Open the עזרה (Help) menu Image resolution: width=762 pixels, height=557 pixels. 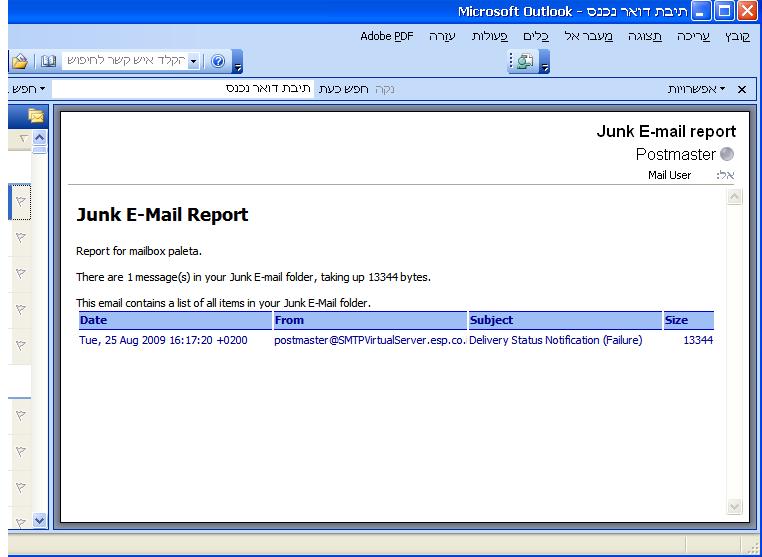point(442,36)
